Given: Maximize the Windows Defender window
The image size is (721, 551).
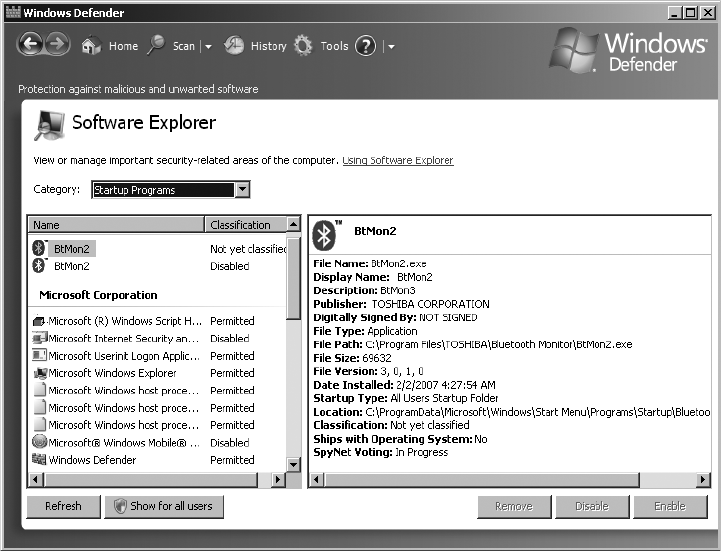Looking at the screenshot, I should coord(691,12).
